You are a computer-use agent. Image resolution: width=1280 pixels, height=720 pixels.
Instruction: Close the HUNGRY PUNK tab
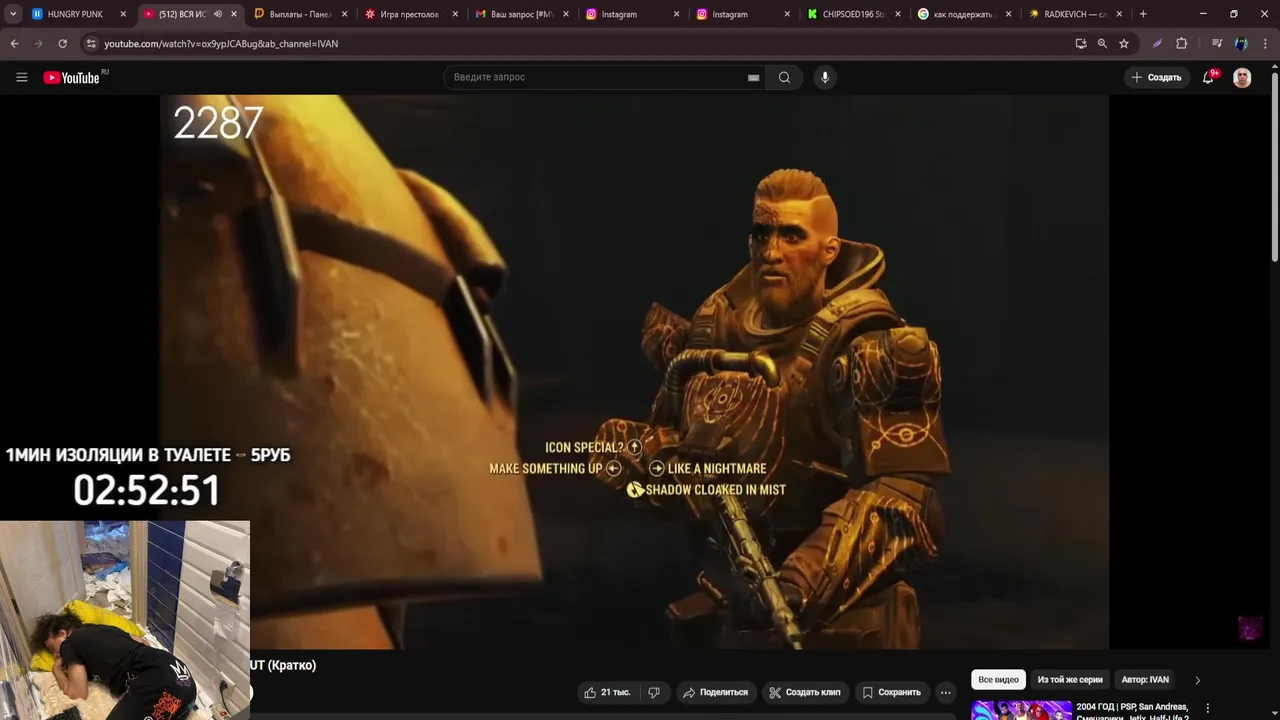[123, 14]
